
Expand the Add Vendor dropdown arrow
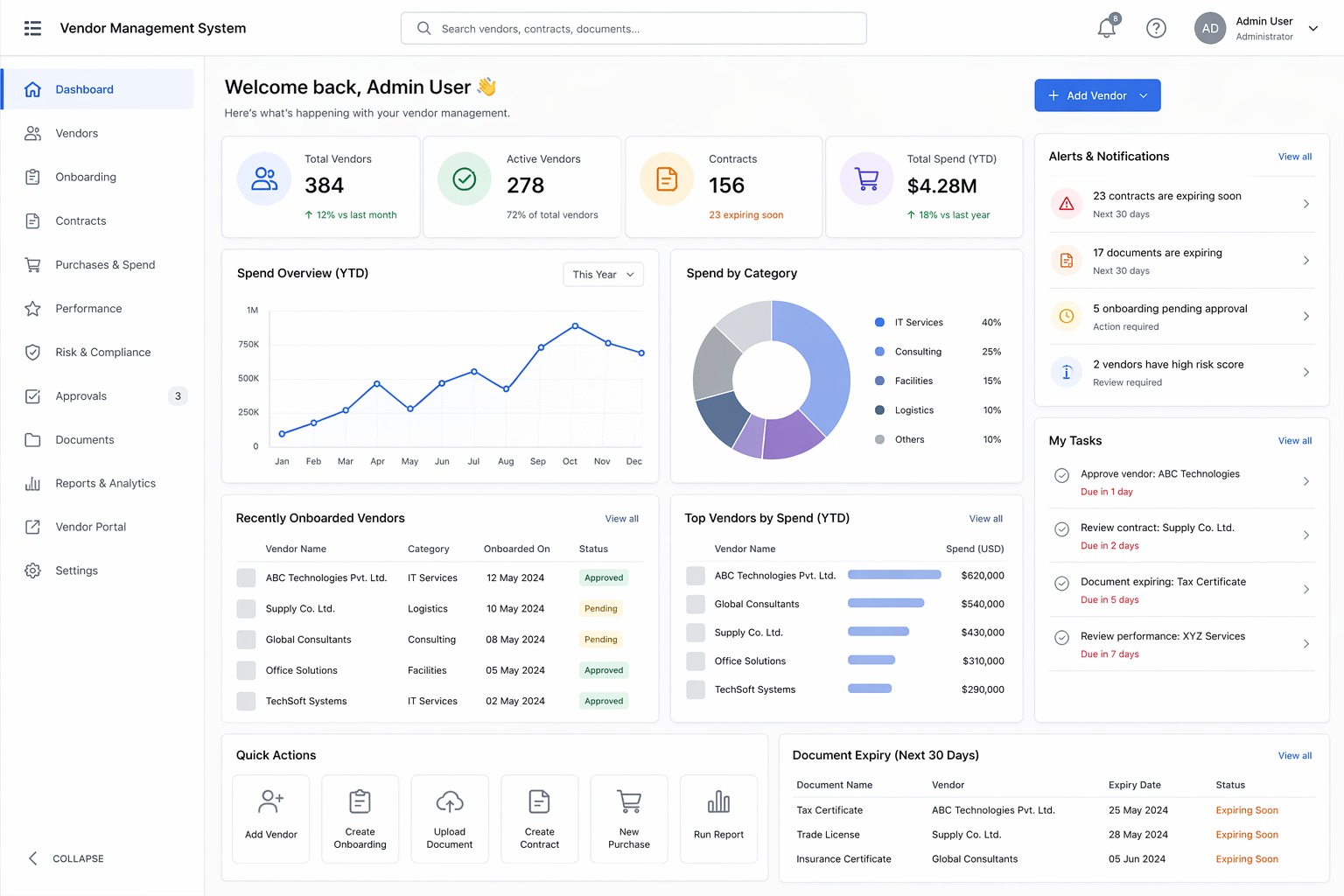(1144, 95)
